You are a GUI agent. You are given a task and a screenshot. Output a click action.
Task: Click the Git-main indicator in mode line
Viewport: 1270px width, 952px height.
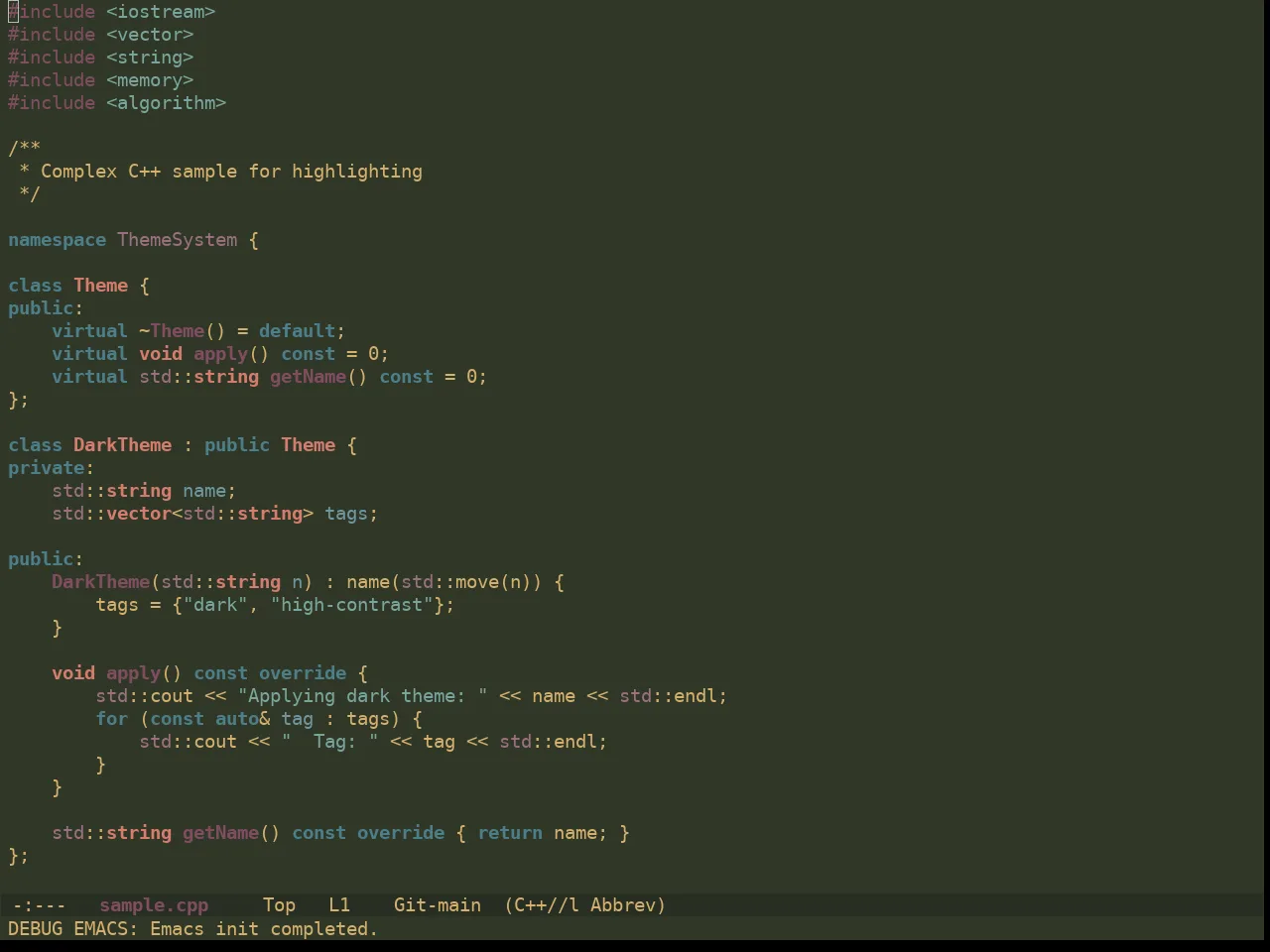tap(438, 905)
